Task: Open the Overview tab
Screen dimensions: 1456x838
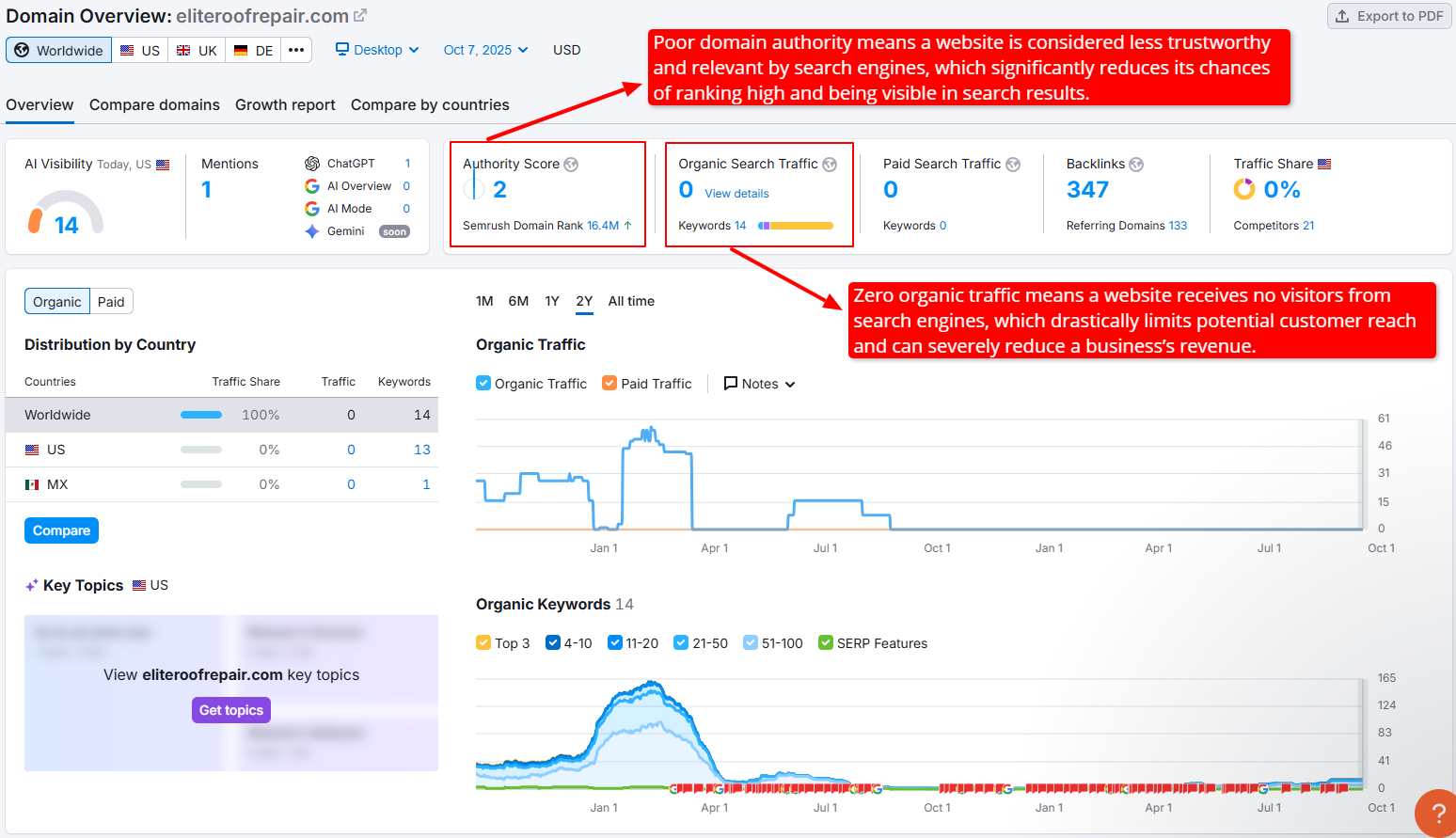Action: (x=40, y=104)
